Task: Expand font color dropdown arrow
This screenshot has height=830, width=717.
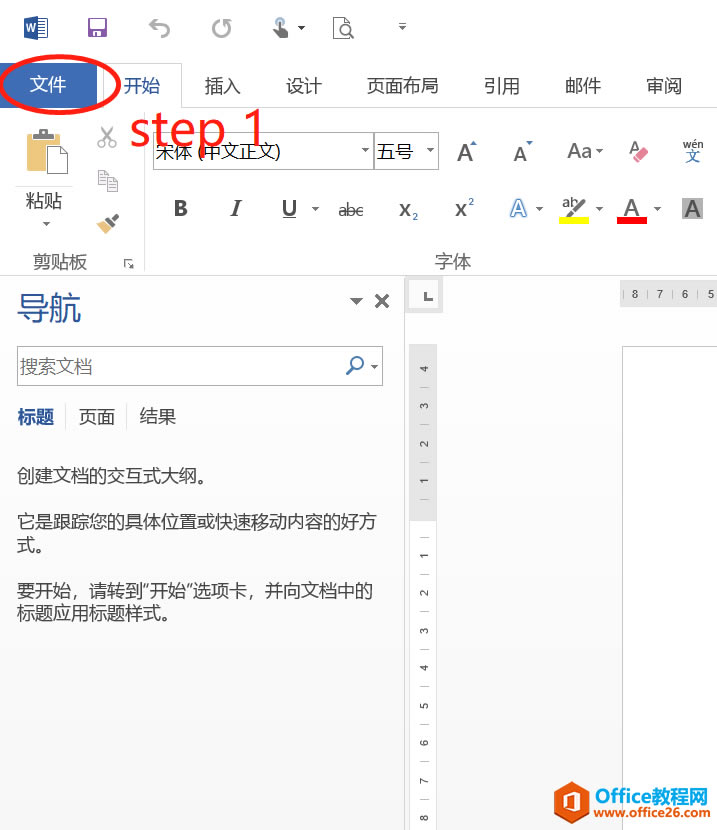Action: (658, 209)
